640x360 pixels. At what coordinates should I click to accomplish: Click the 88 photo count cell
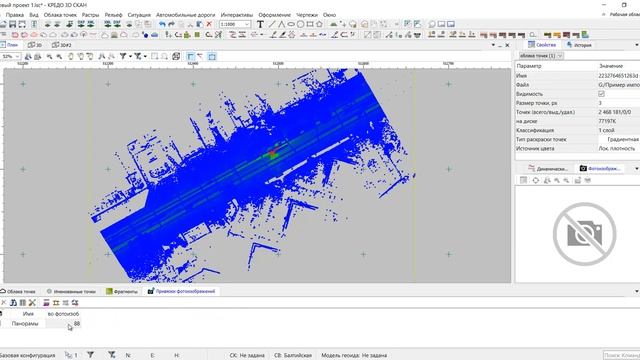(63, 323)
